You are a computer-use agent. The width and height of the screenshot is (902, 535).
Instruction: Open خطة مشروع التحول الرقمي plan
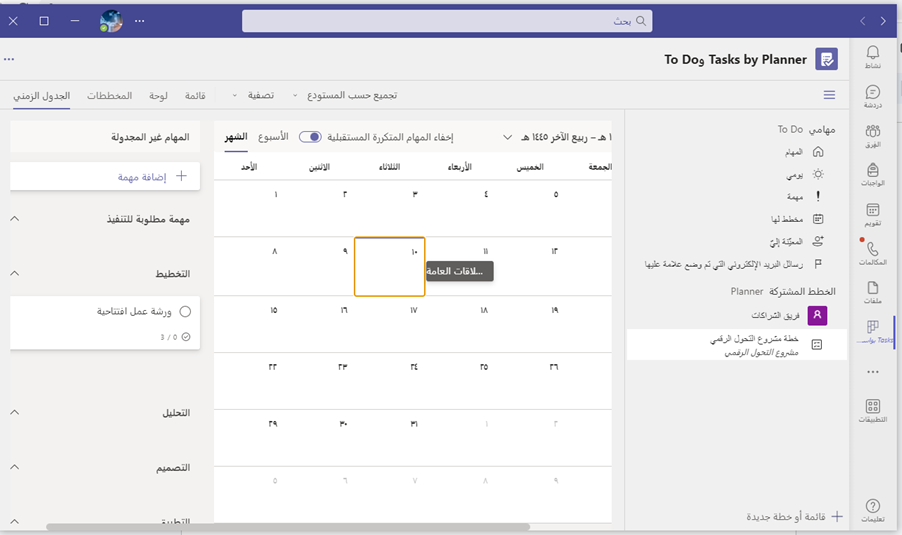pyautogui.click(x=736, y=345)
